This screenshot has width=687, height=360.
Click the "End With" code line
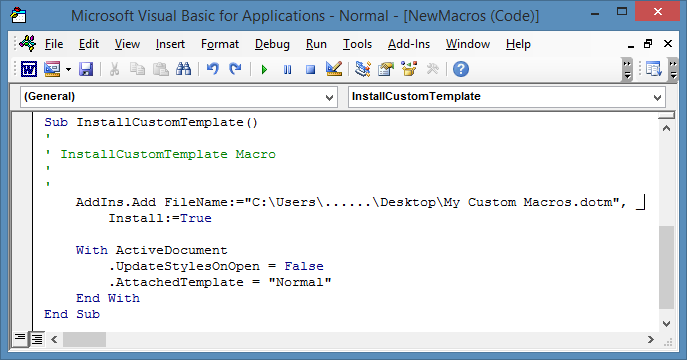(x=108, y=298)
